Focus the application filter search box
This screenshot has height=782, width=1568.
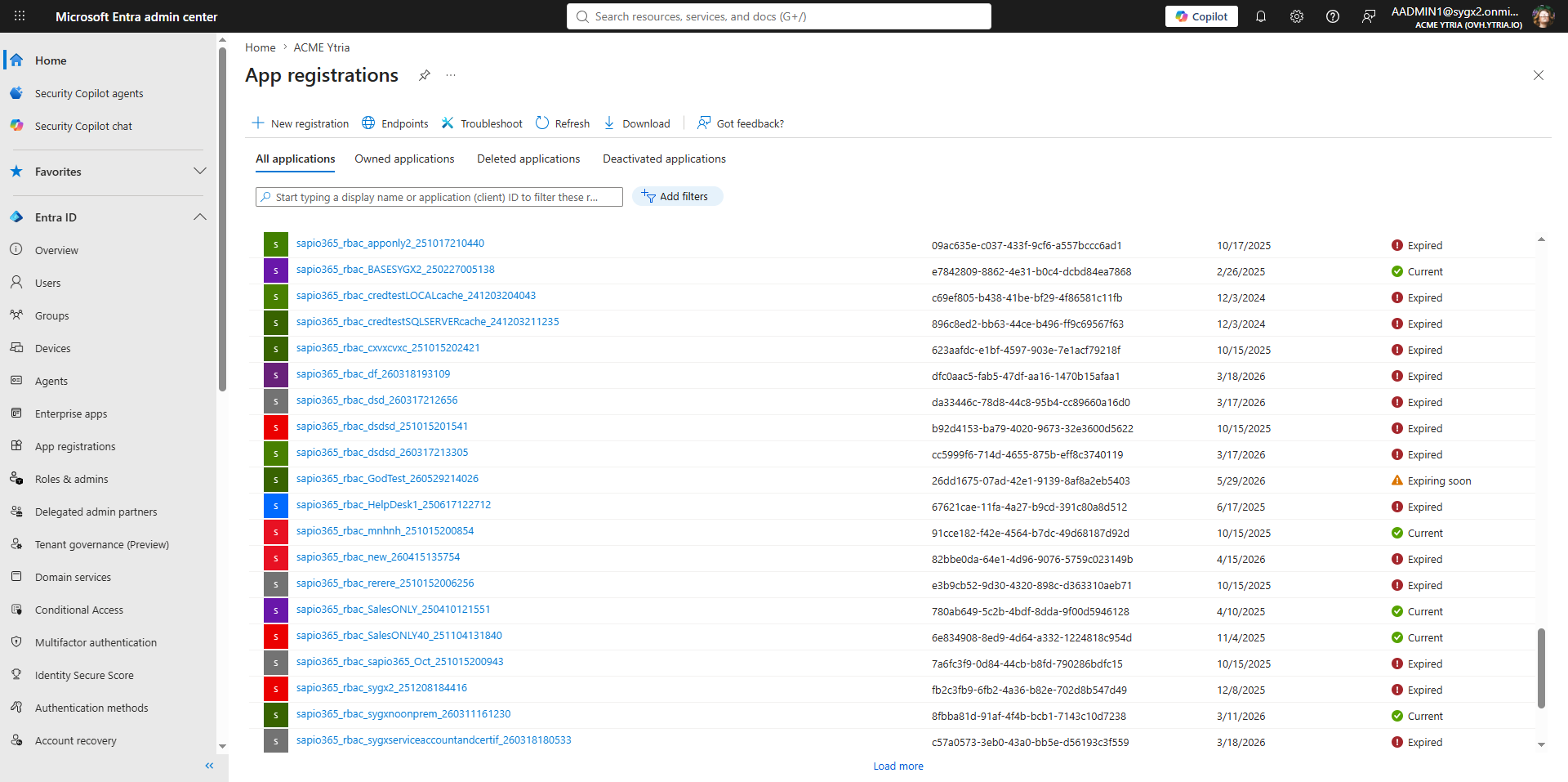click(439, 197)
